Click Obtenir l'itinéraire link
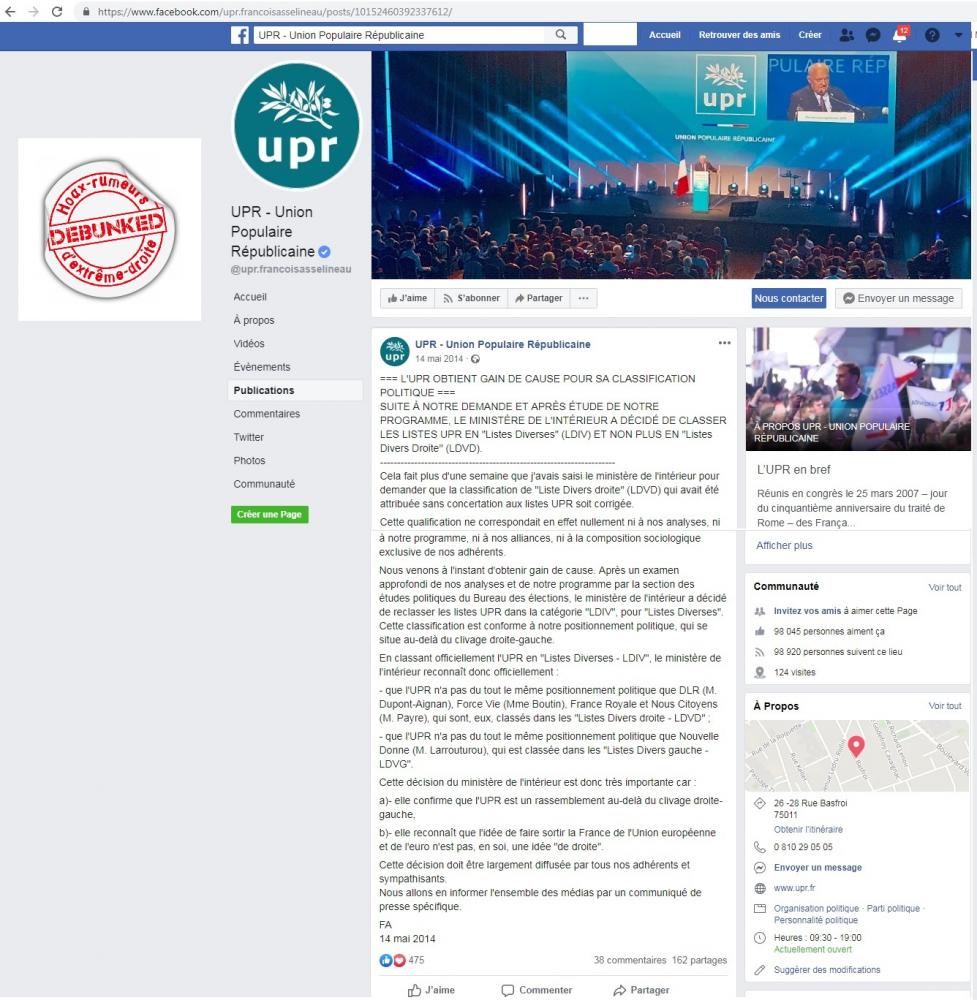This screenshot has height=1000, width=977. (x=808, y=829)
